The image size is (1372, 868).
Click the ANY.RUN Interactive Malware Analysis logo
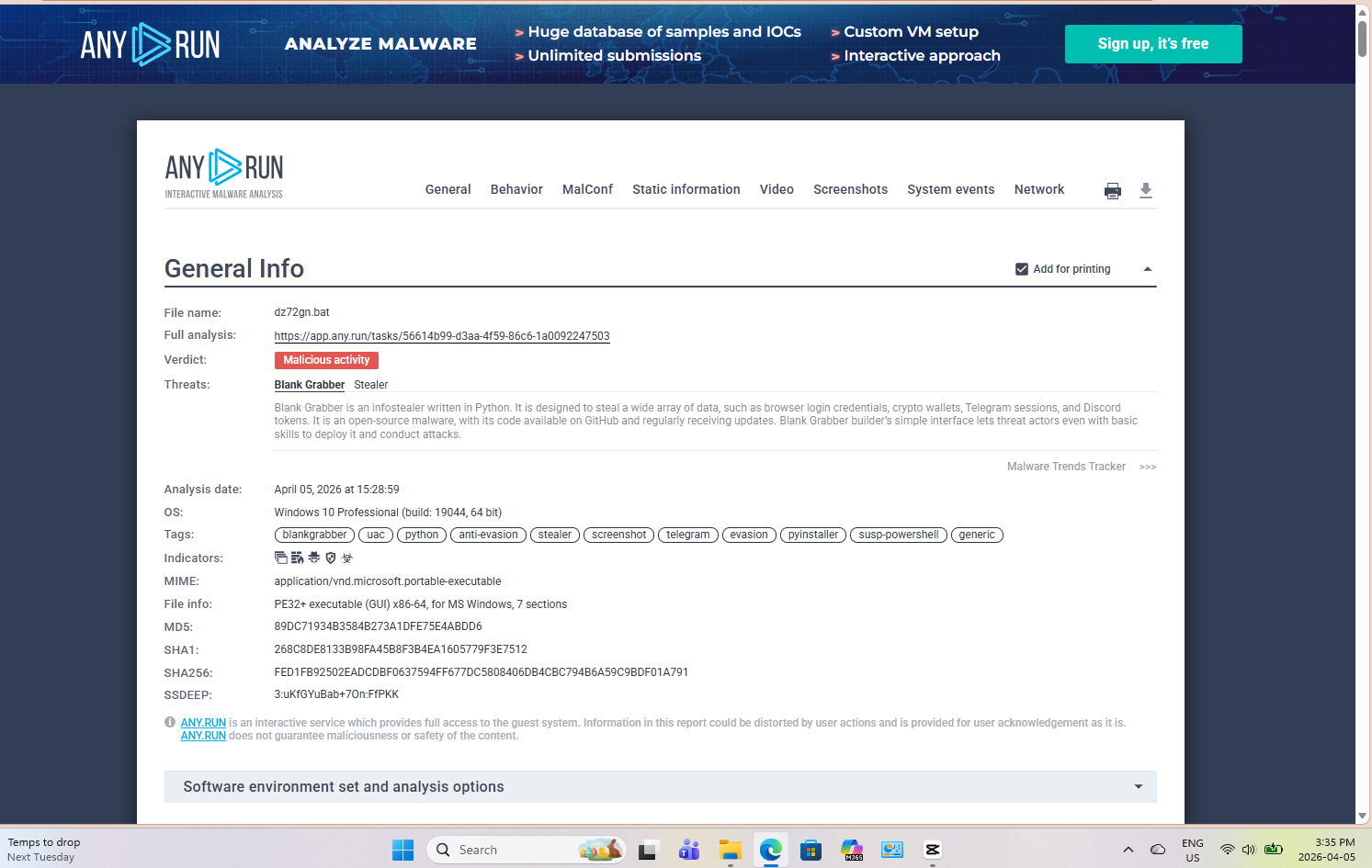(224, 174)
